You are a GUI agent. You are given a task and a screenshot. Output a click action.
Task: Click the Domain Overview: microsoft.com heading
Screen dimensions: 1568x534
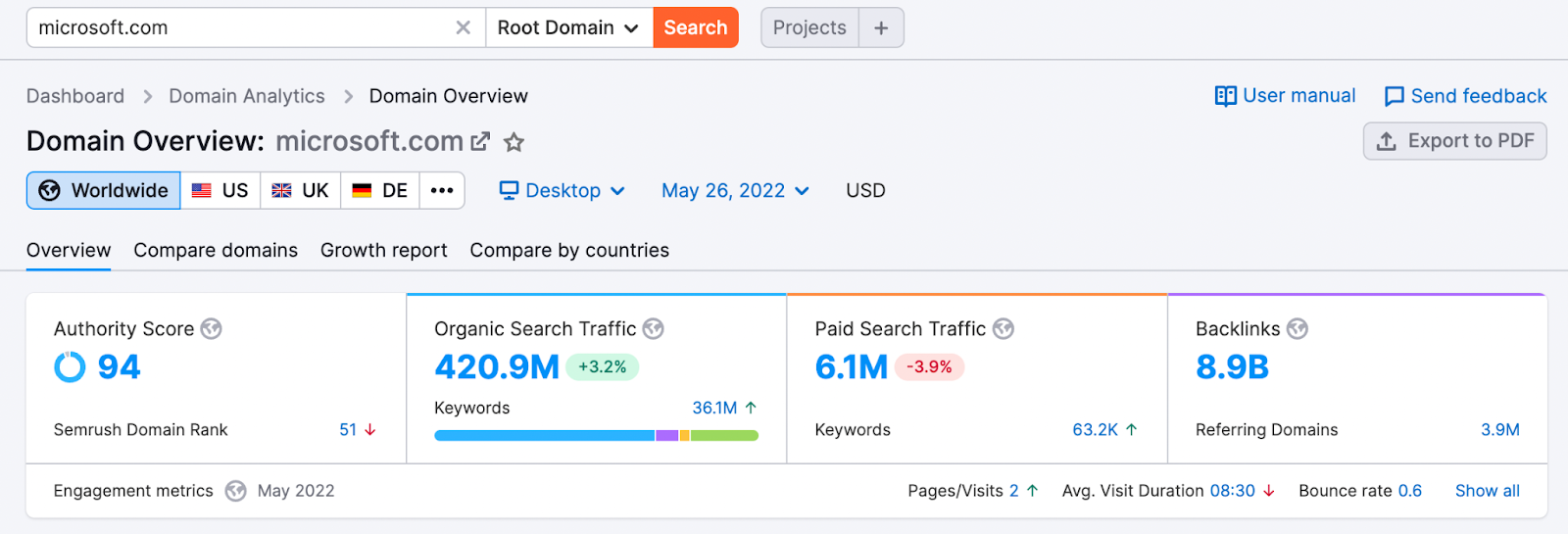coord(245,141)
